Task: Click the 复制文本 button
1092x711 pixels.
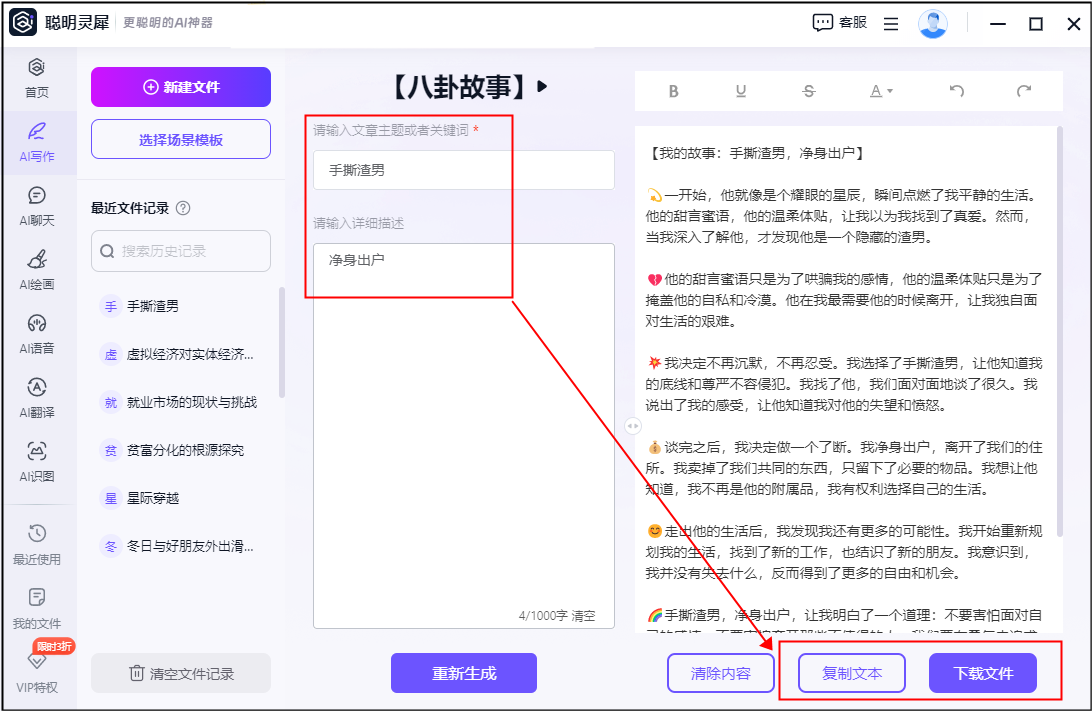Action: pyautogui.click(x=851, y=673)
